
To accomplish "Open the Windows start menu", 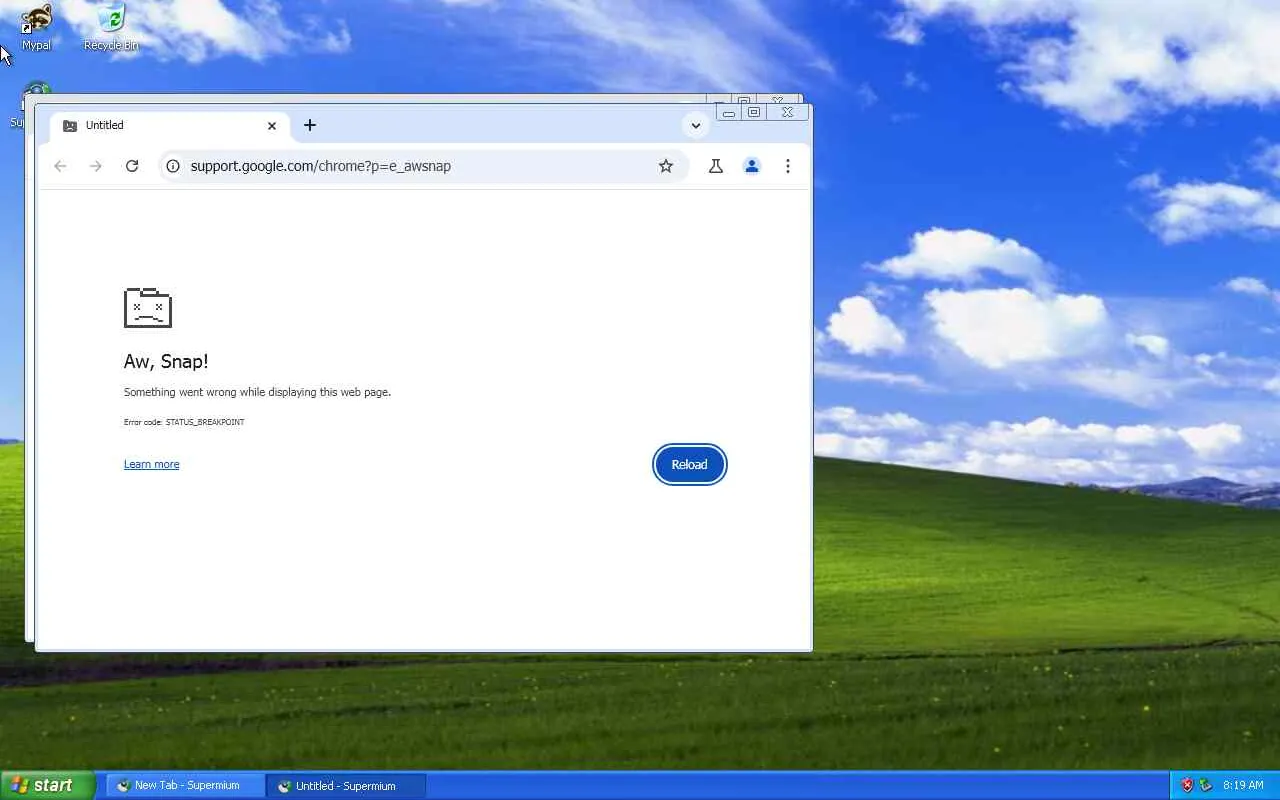I will point(48,785).
